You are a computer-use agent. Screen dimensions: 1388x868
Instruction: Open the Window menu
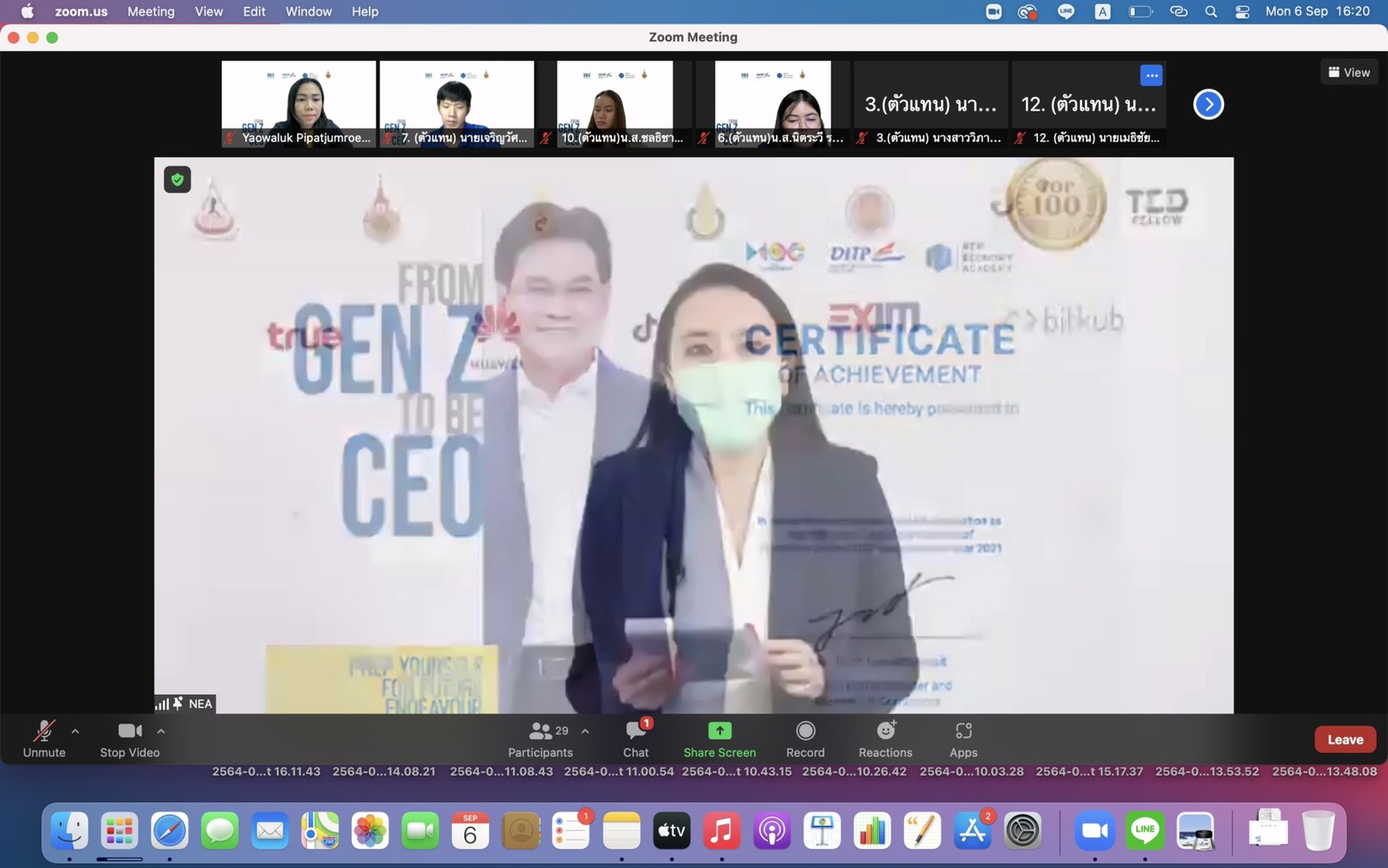click(309, 11)
